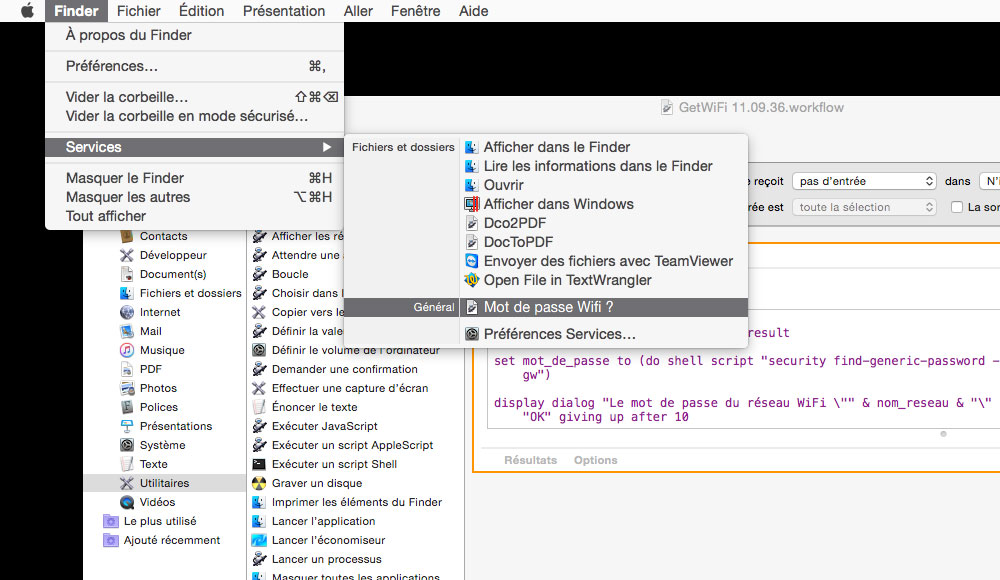Choose Open File in TextWrangler
Image resolution: width=1000 pixels, height=580 pixels.
603,280
